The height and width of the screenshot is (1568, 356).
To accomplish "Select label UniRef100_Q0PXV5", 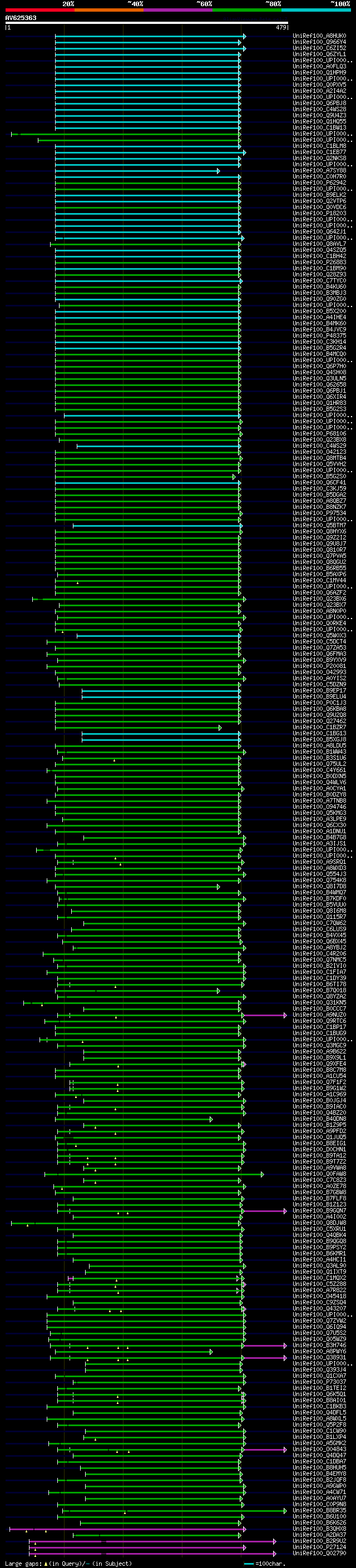I will 319,85.
